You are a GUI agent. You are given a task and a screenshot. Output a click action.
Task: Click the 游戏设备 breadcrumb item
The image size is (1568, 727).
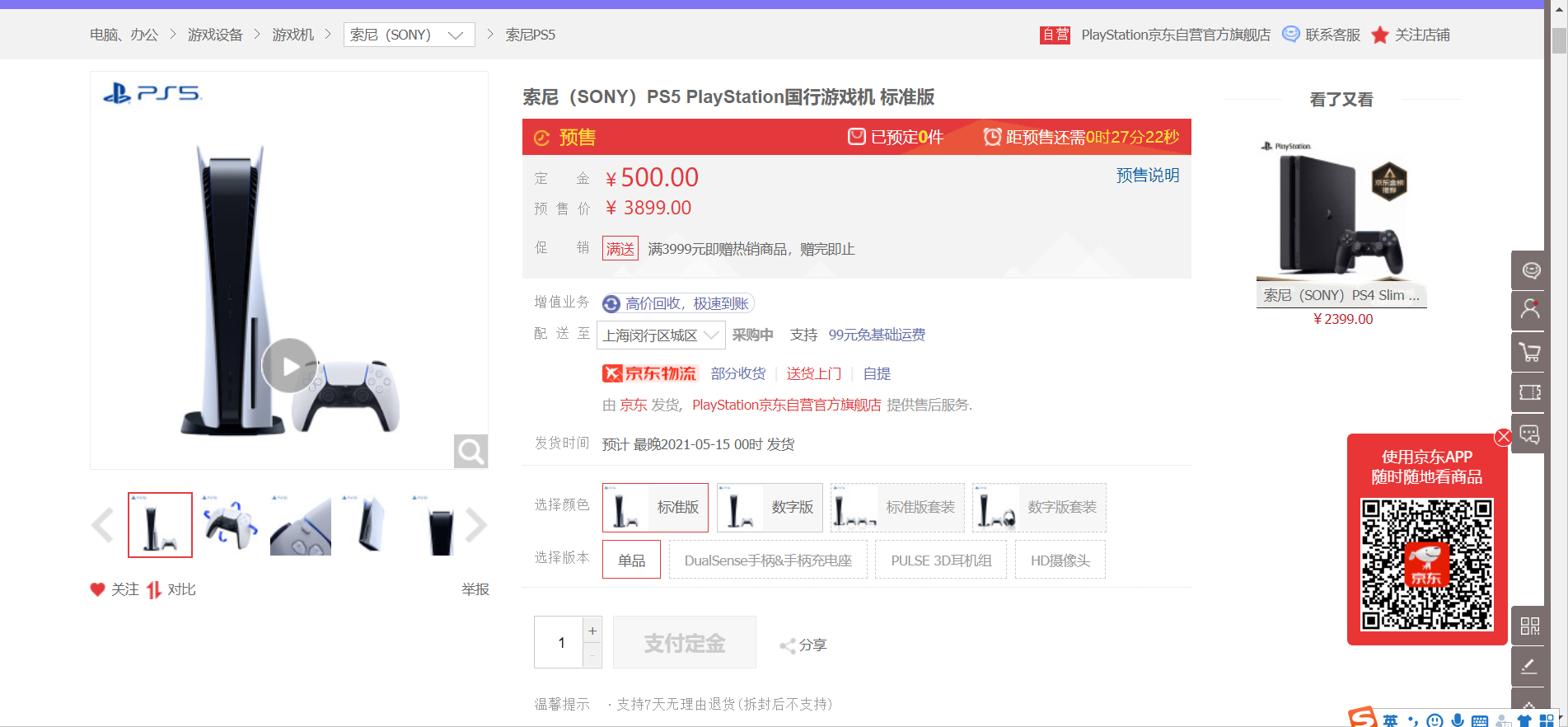pyautogui.click(x=215, y=35)
